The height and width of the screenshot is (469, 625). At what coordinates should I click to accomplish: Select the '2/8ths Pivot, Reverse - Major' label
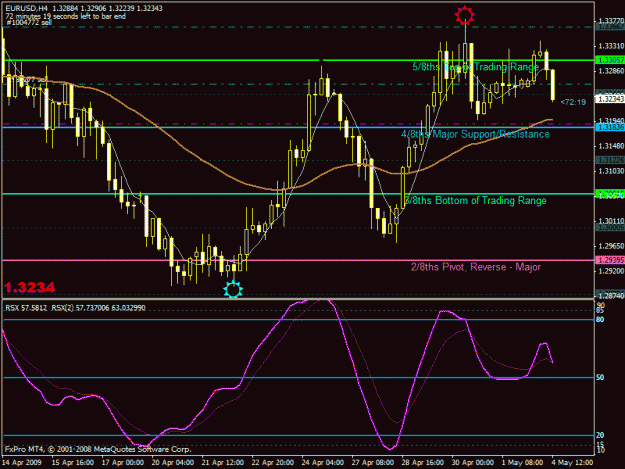point(476,267)
